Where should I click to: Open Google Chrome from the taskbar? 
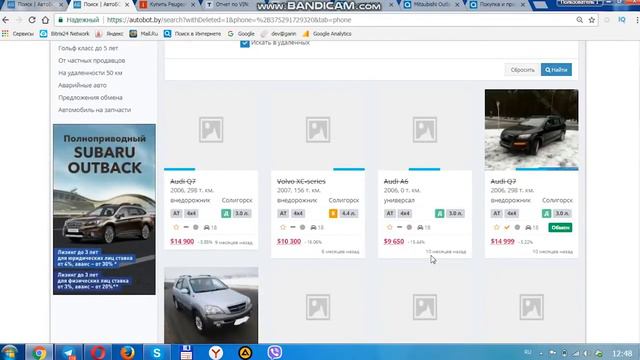coord(39,353)
